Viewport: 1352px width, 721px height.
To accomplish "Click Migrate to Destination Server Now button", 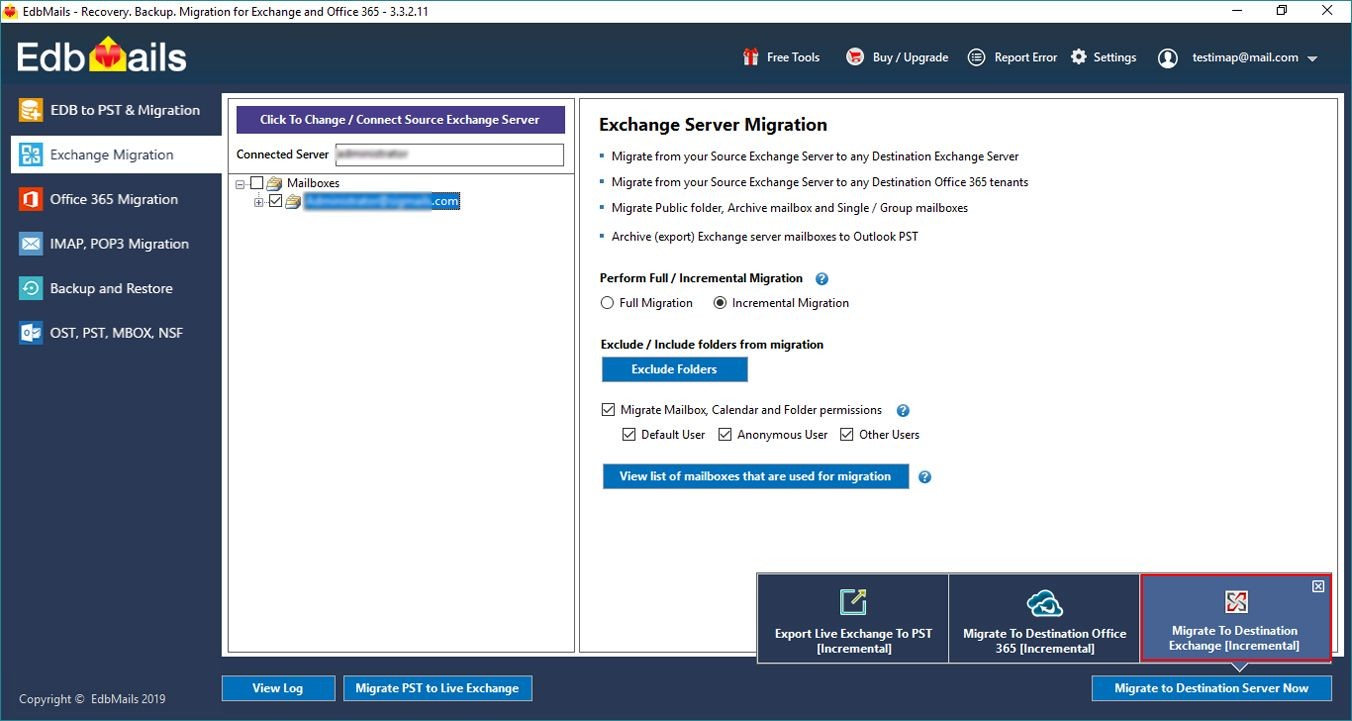I will 1211,688.
